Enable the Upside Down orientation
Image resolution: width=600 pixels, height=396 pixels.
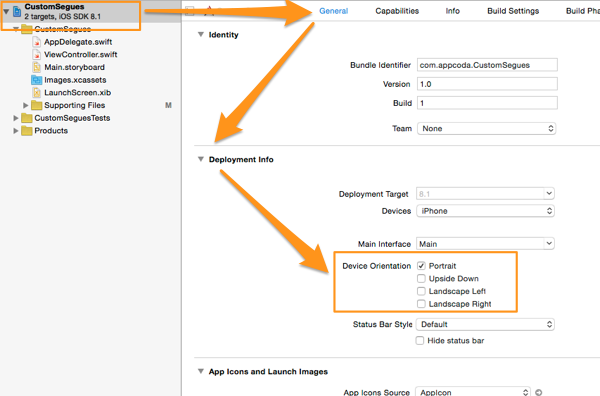421,279
